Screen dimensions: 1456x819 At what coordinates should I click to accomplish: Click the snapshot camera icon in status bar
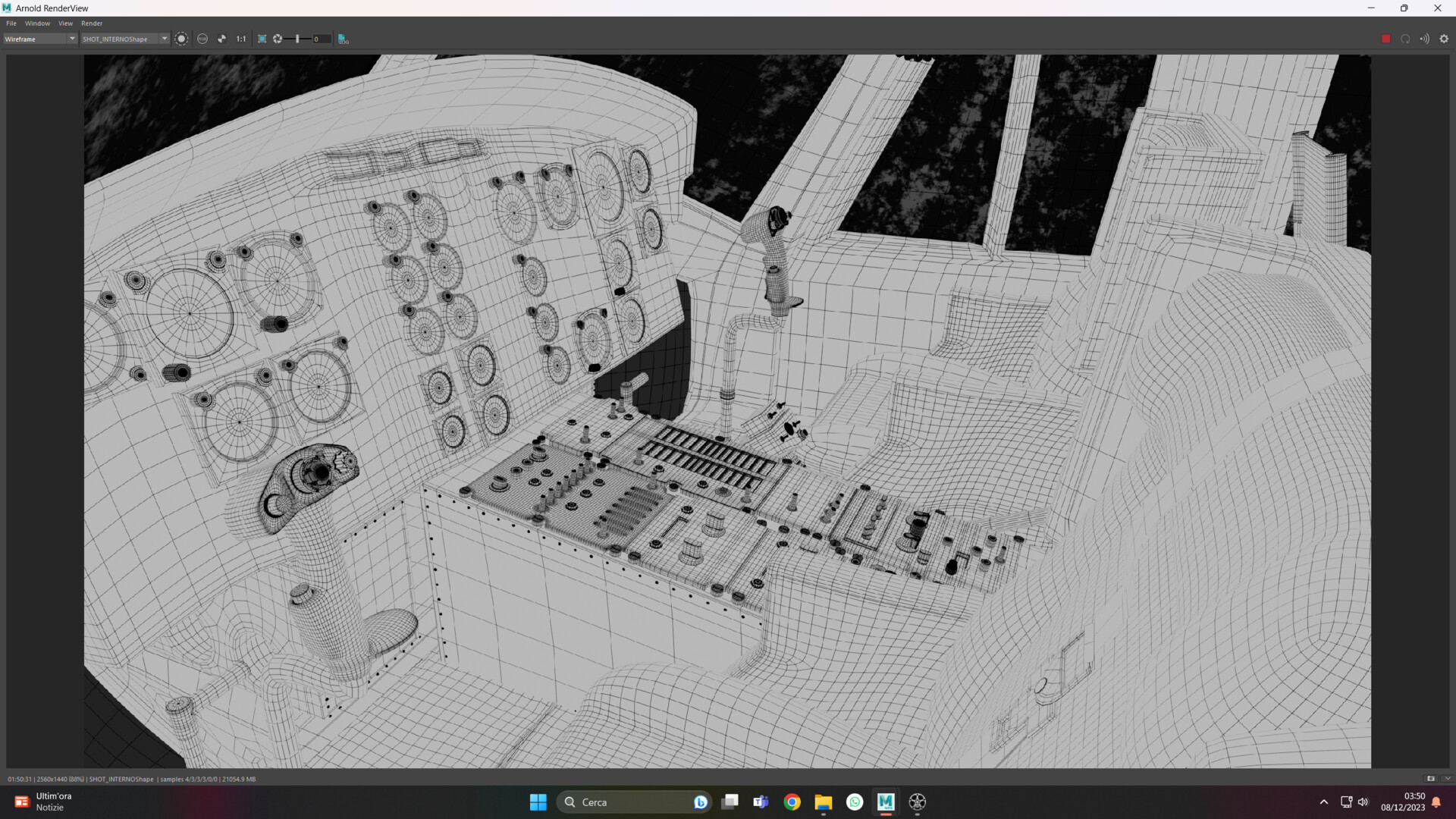(x=1431, y=779)
